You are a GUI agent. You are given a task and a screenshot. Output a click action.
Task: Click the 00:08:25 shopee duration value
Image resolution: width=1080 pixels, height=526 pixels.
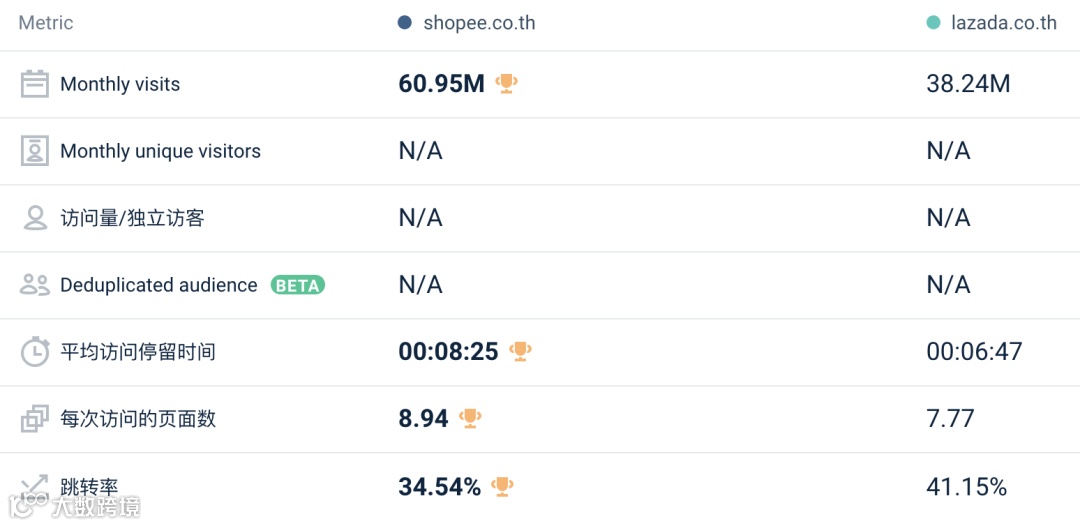448,352
